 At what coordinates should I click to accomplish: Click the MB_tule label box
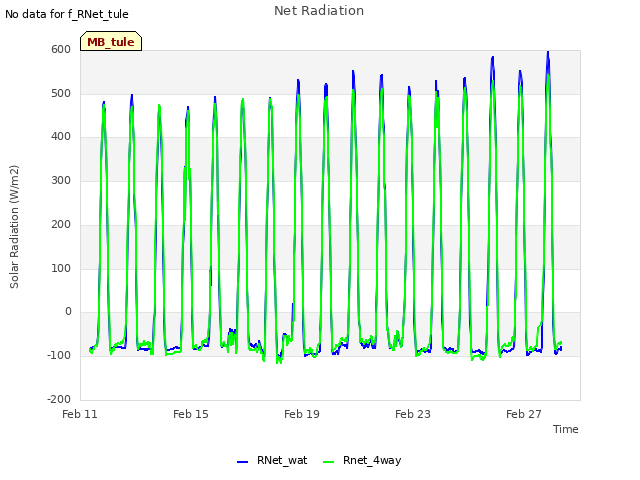[x=111, y=41]
